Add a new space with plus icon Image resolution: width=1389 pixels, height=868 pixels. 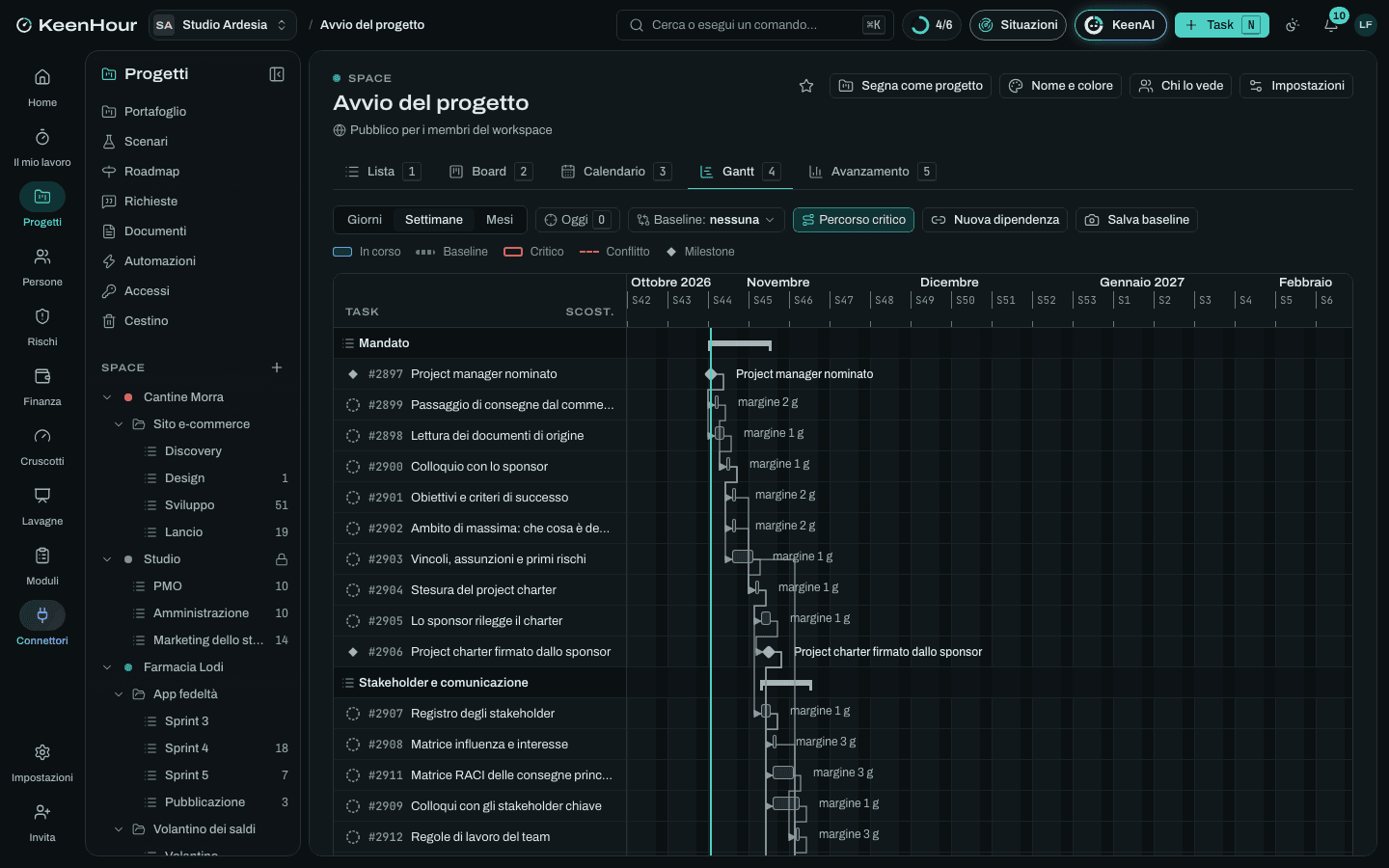click(x=277, y=367)
